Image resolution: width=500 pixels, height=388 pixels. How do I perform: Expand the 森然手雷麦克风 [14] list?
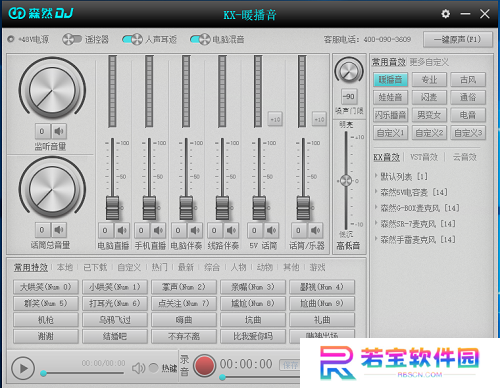(x=376, y=238)
